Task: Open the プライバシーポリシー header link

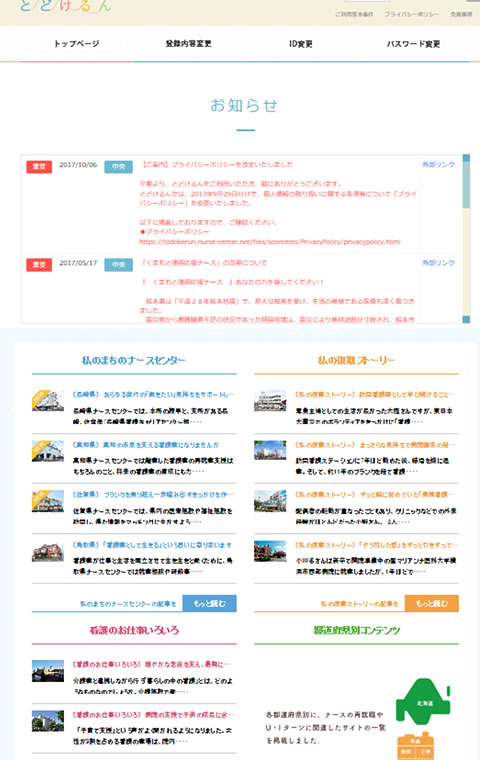Action: click(412, 14)
